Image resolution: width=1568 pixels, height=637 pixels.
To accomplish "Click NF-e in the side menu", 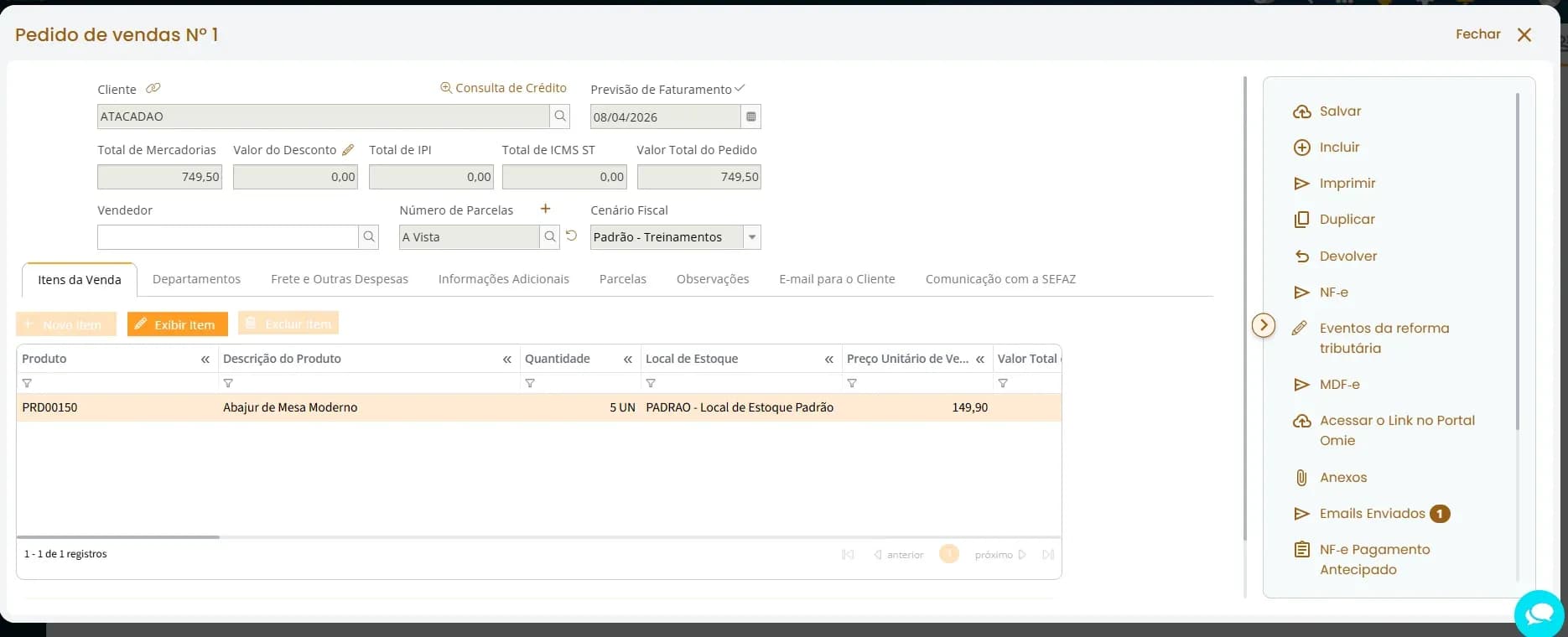I will [x=1321, y=293].
